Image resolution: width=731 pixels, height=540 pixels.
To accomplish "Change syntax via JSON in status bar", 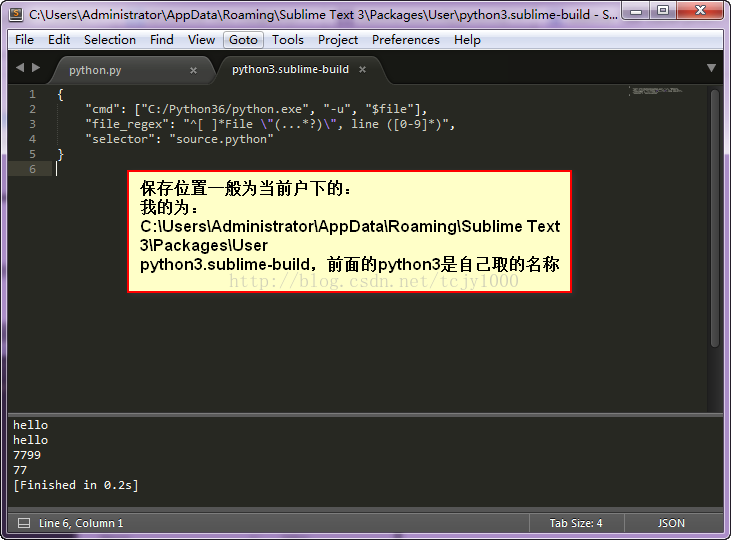I will point(671,523).
